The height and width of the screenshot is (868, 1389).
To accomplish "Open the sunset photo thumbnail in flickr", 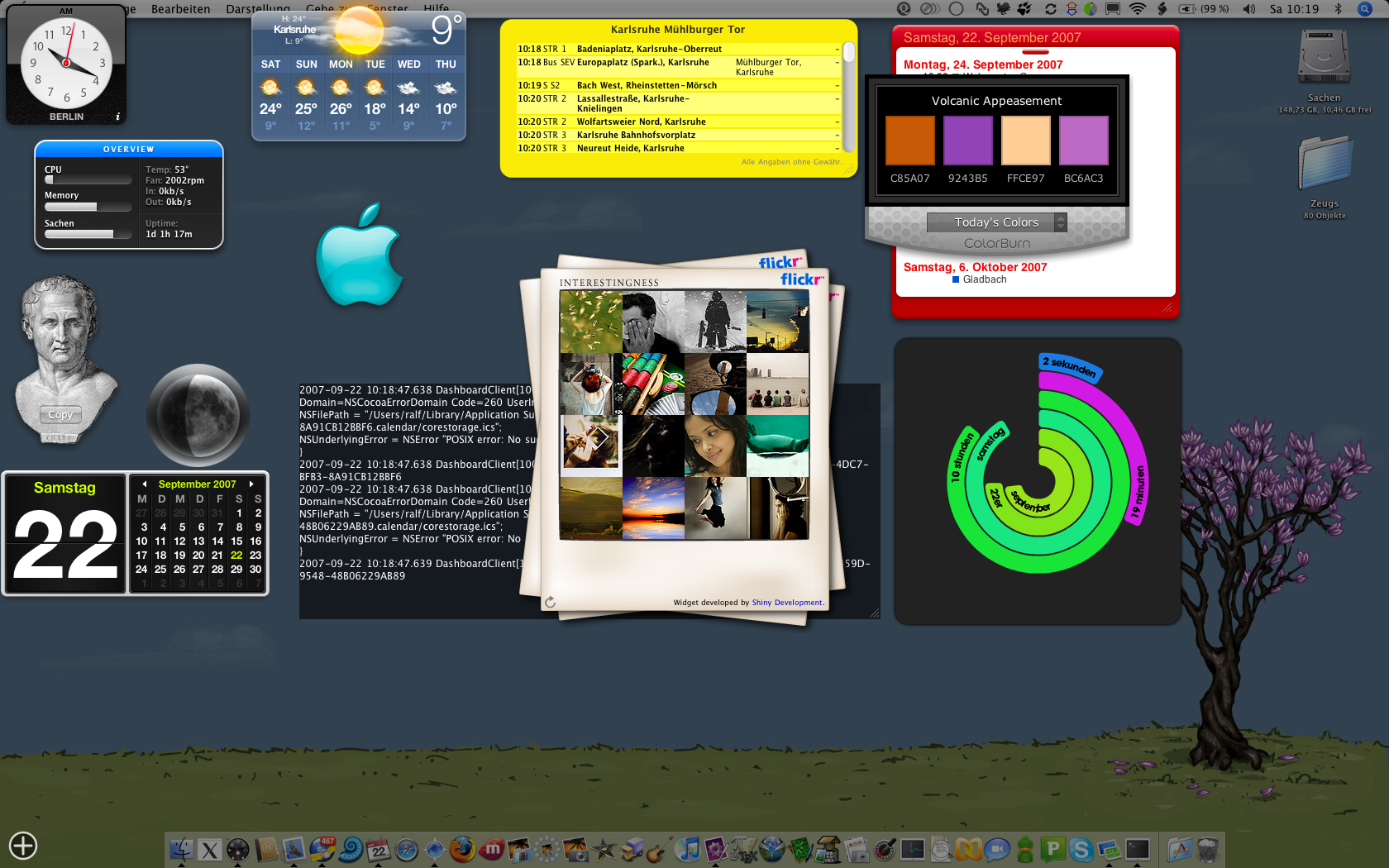I will point(653,508).
